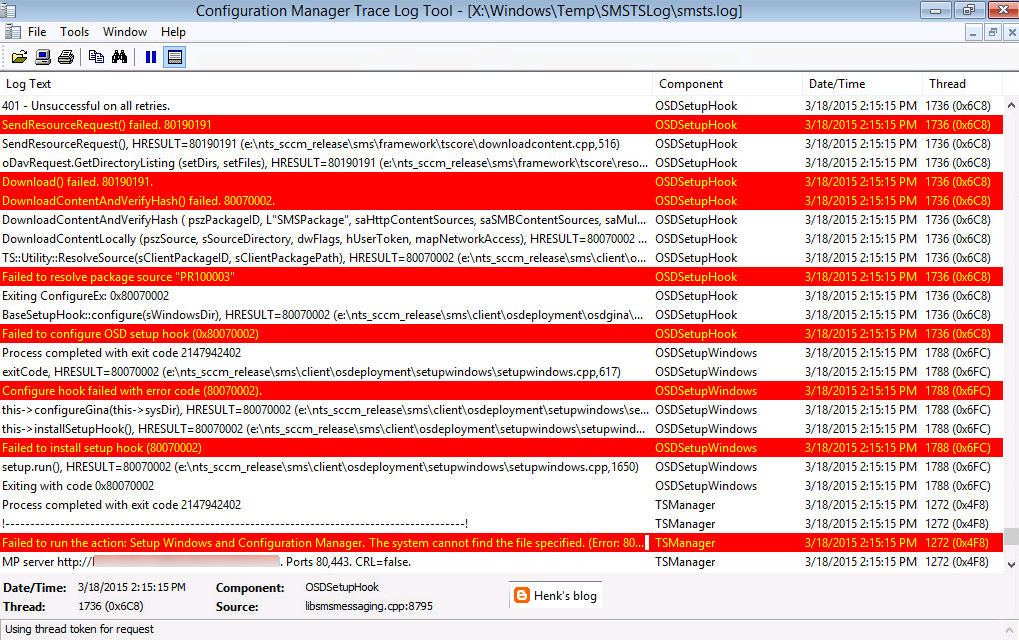This screenshot has height=640, width=1019.
Task: Select the 'oDavRequest.GetDirectoryListing' log row
Action: point(501,163)
